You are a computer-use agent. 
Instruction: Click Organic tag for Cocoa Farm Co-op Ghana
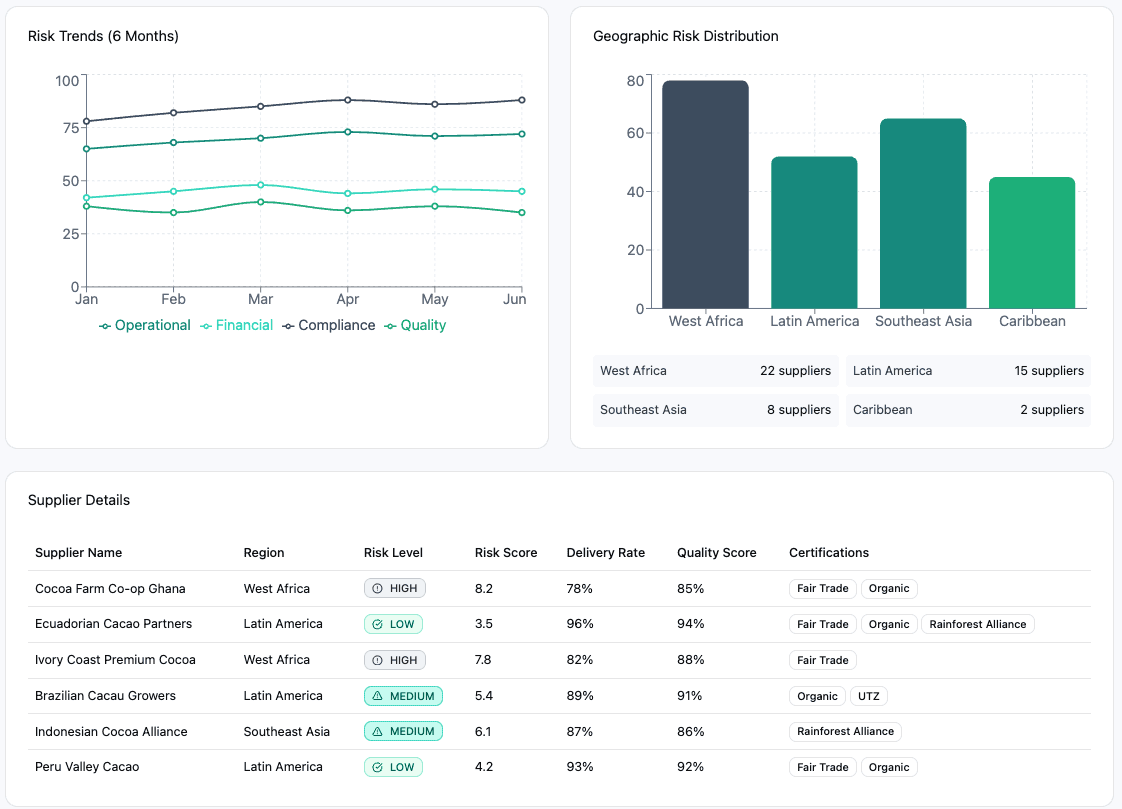(889, 589)
